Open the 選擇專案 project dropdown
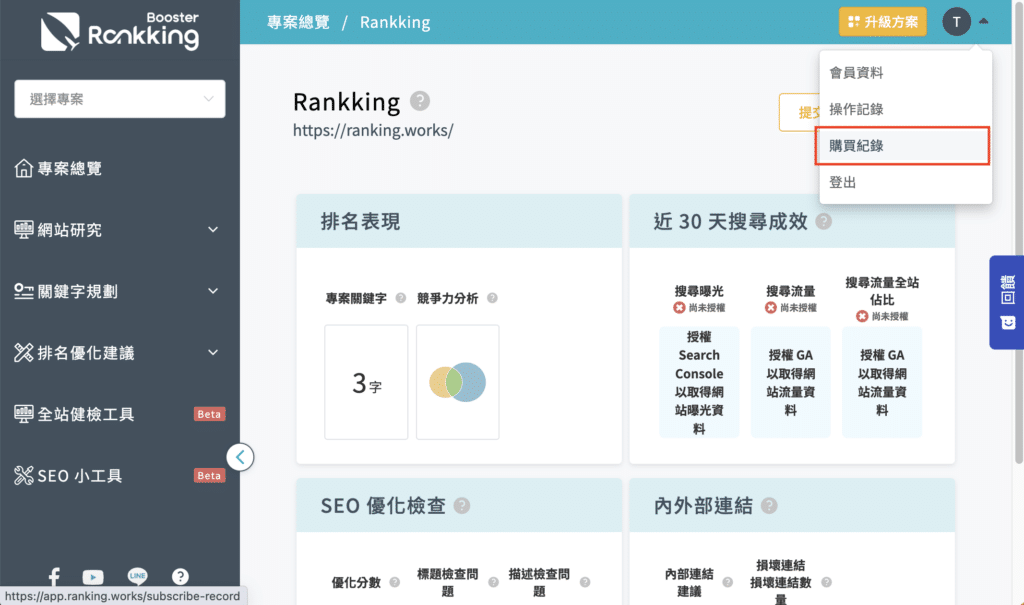The image size is (1024, 605). click(120, 99)
